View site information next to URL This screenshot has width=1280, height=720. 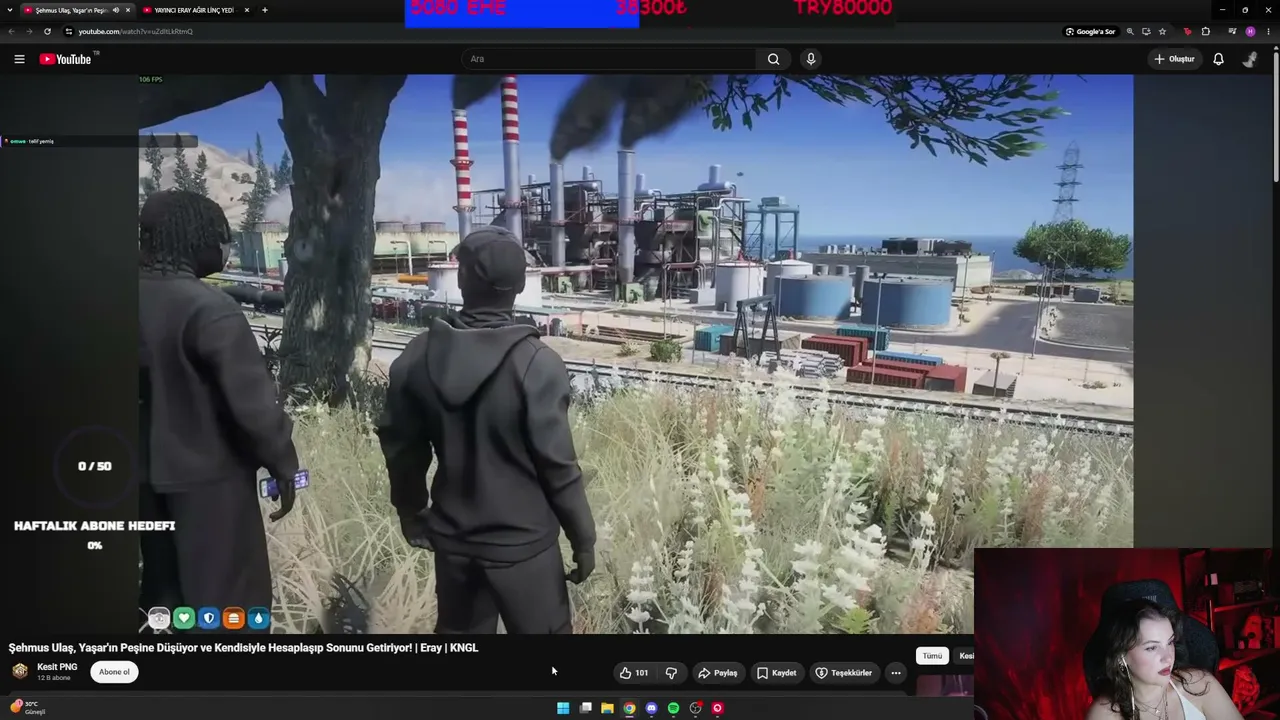pyautogui.click(x=68, y=31)
